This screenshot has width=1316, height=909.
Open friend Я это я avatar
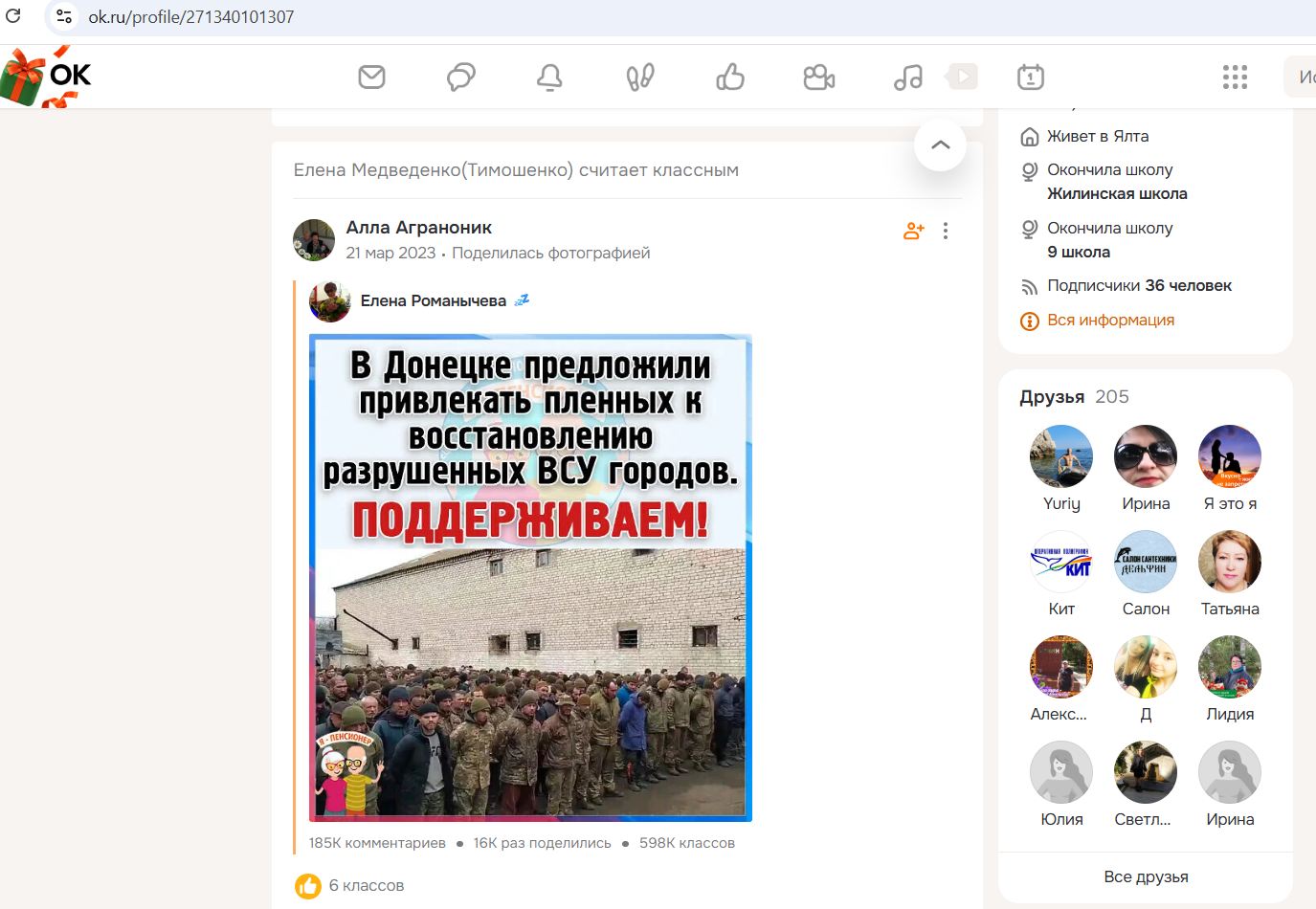coord(1230,456)
